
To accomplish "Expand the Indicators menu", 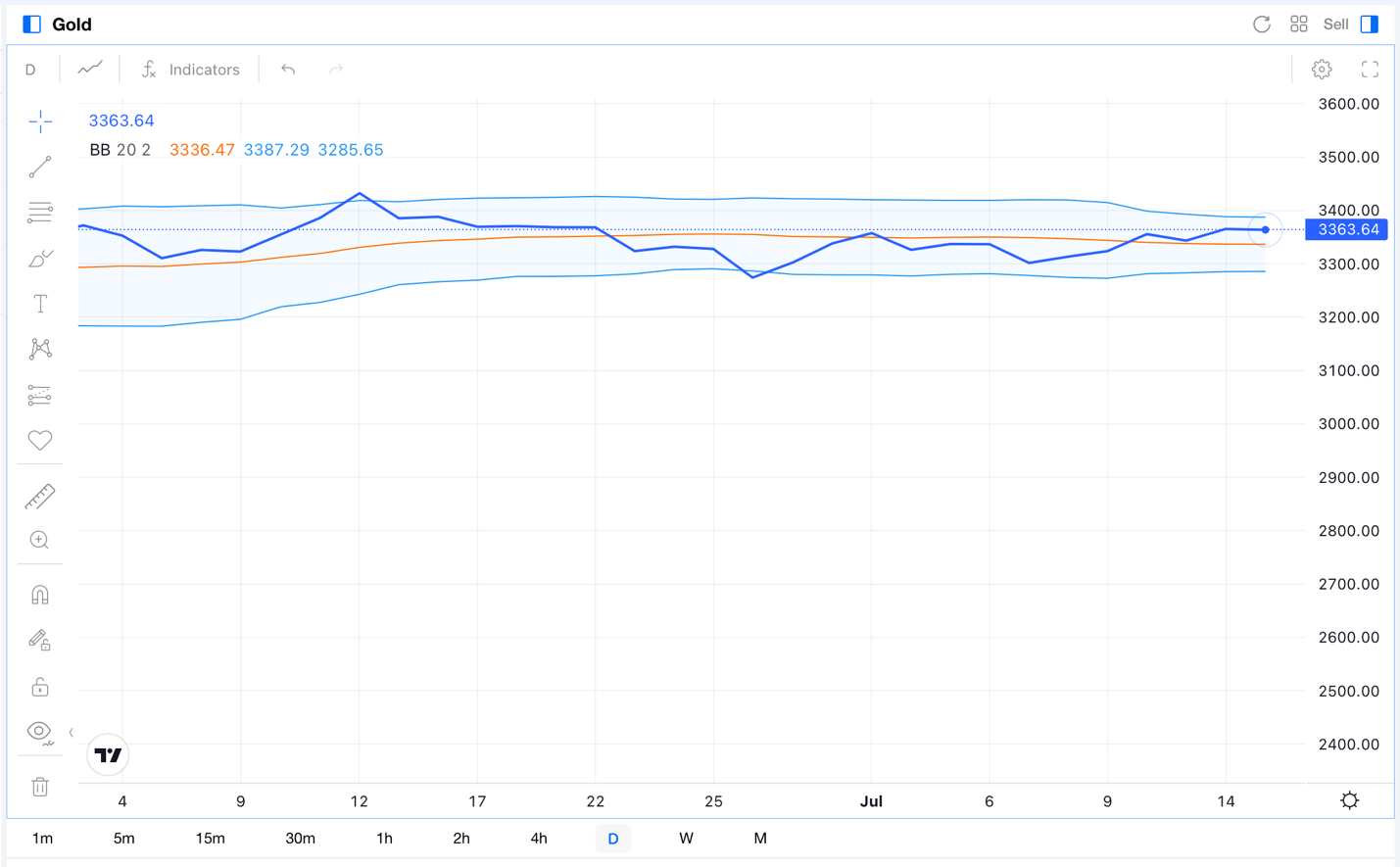I will coord(191,70).
